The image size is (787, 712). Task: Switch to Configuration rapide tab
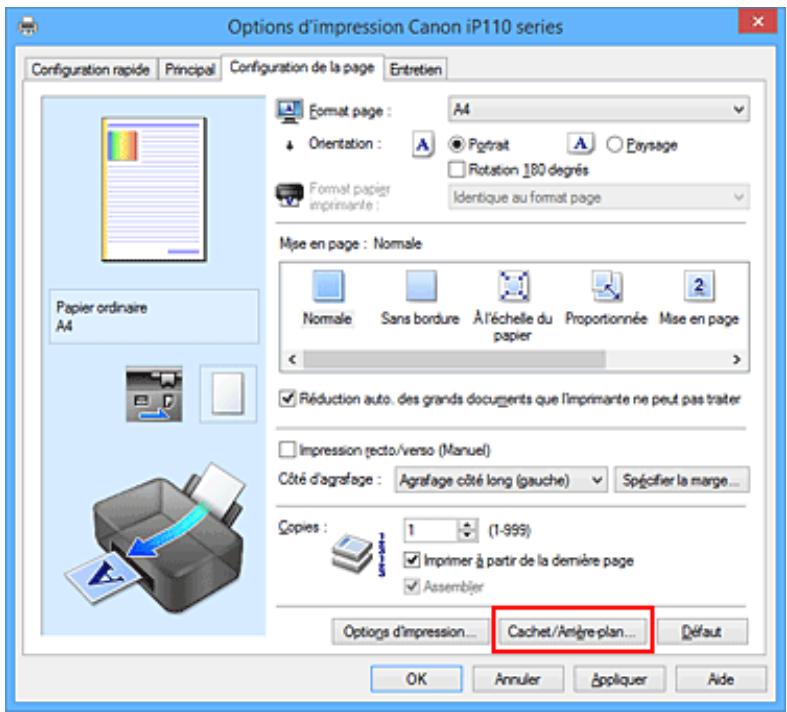(90, 69)
